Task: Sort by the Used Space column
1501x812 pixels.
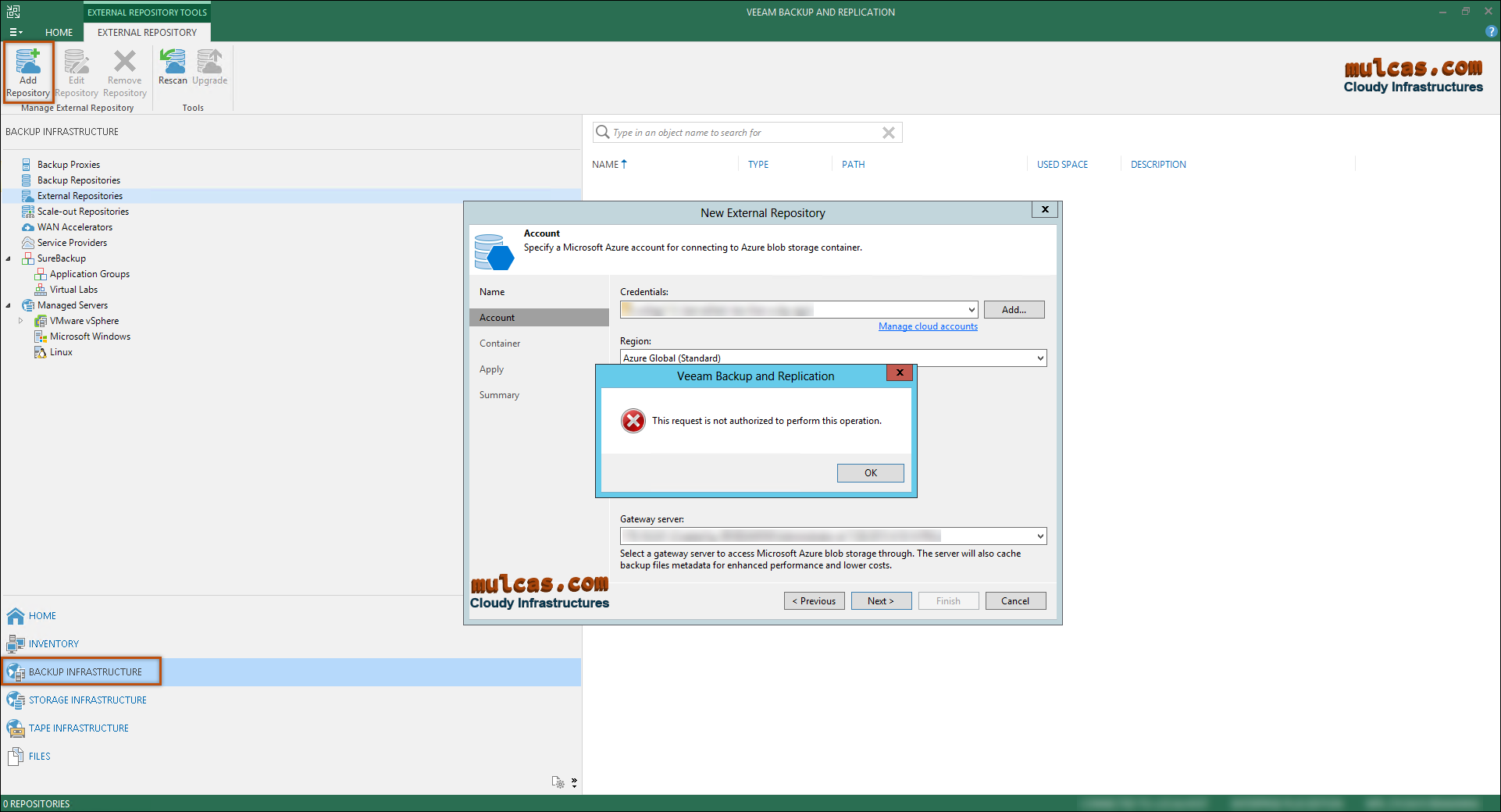Action: coord(1062,165)
